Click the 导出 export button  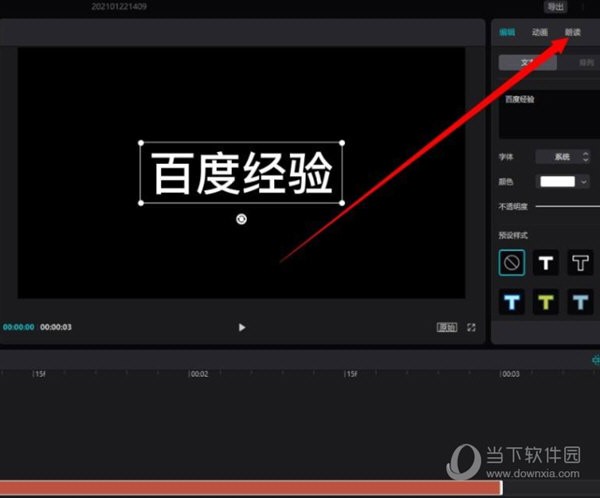tap(556, 7)
